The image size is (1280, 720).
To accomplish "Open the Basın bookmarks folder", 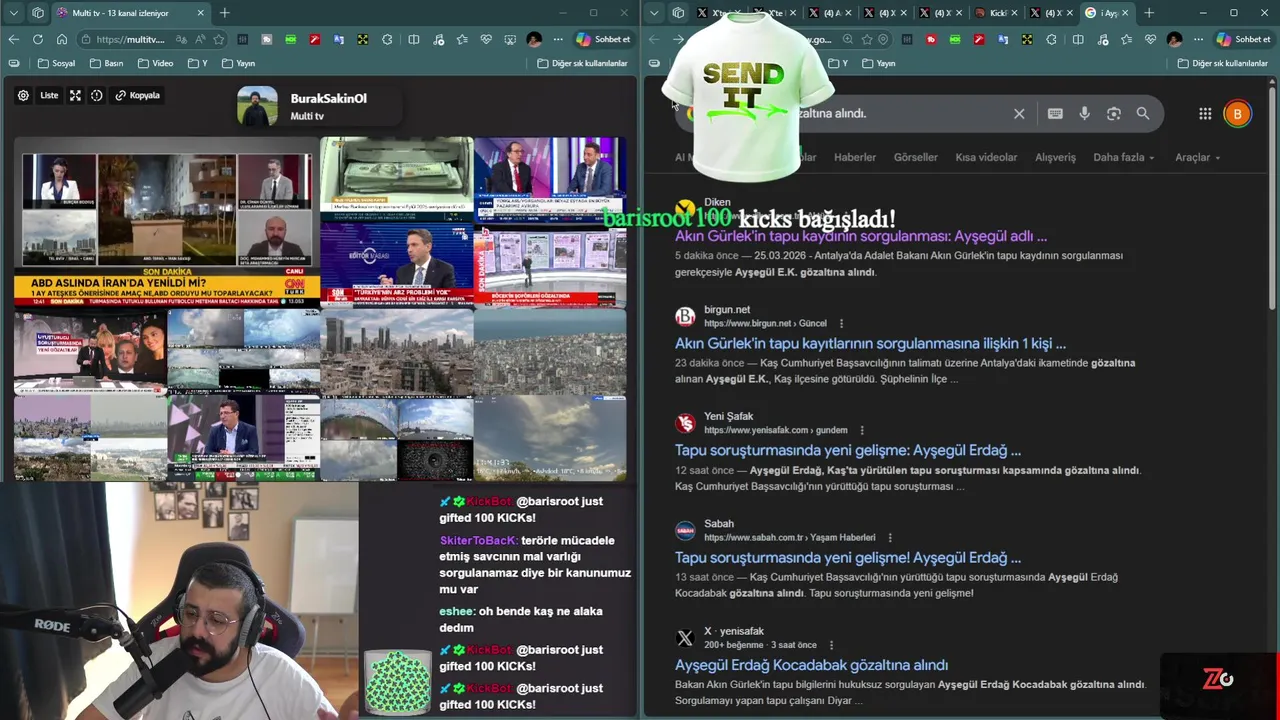I will coord(107,63).
